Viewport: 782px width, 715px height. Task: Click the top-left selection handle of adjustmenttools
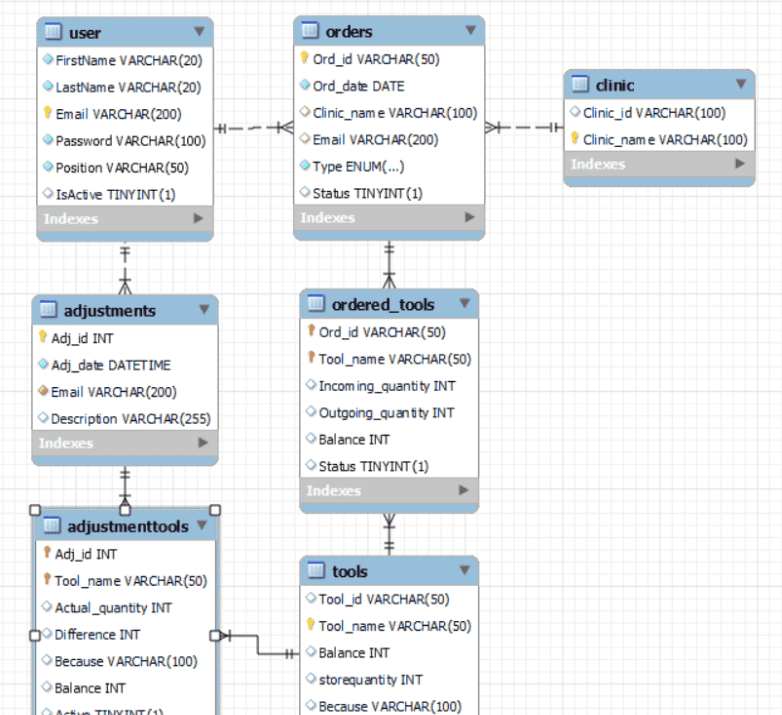point(35,510)
